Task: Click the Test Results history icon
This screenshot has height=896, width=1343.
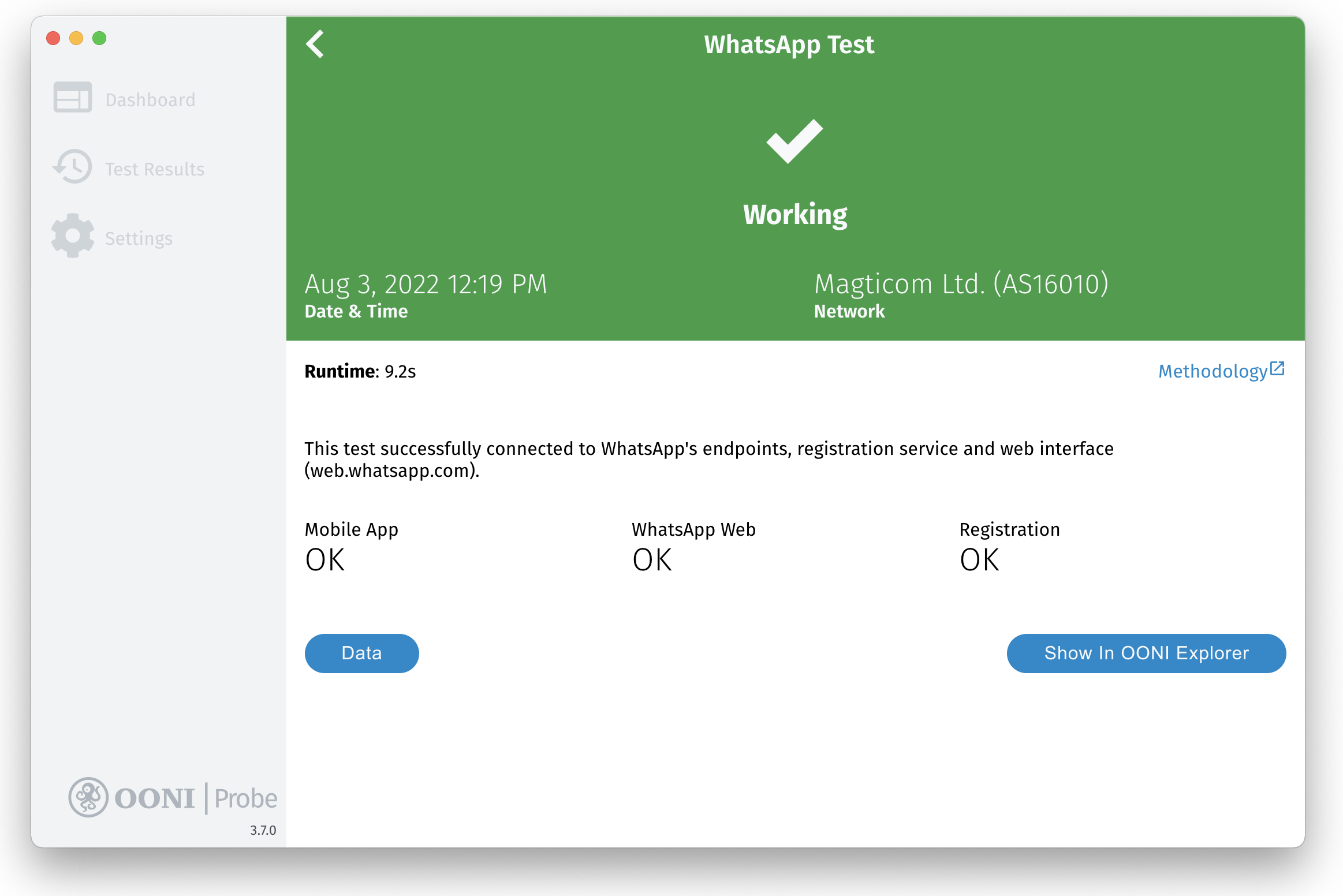Action: point(72,167)
